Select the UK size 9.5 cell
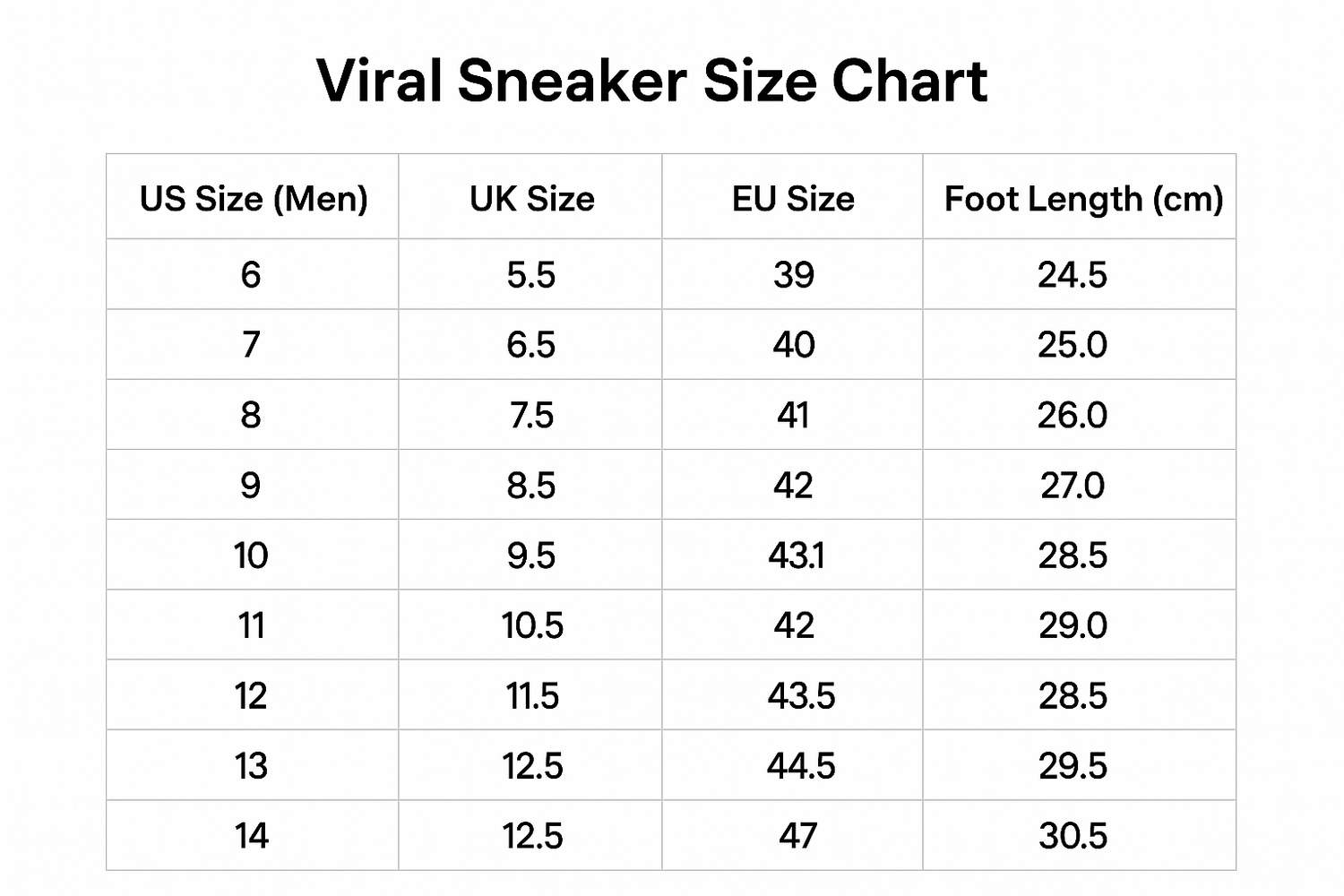Viewport: 1344px width, 896px height. point(531,556)
